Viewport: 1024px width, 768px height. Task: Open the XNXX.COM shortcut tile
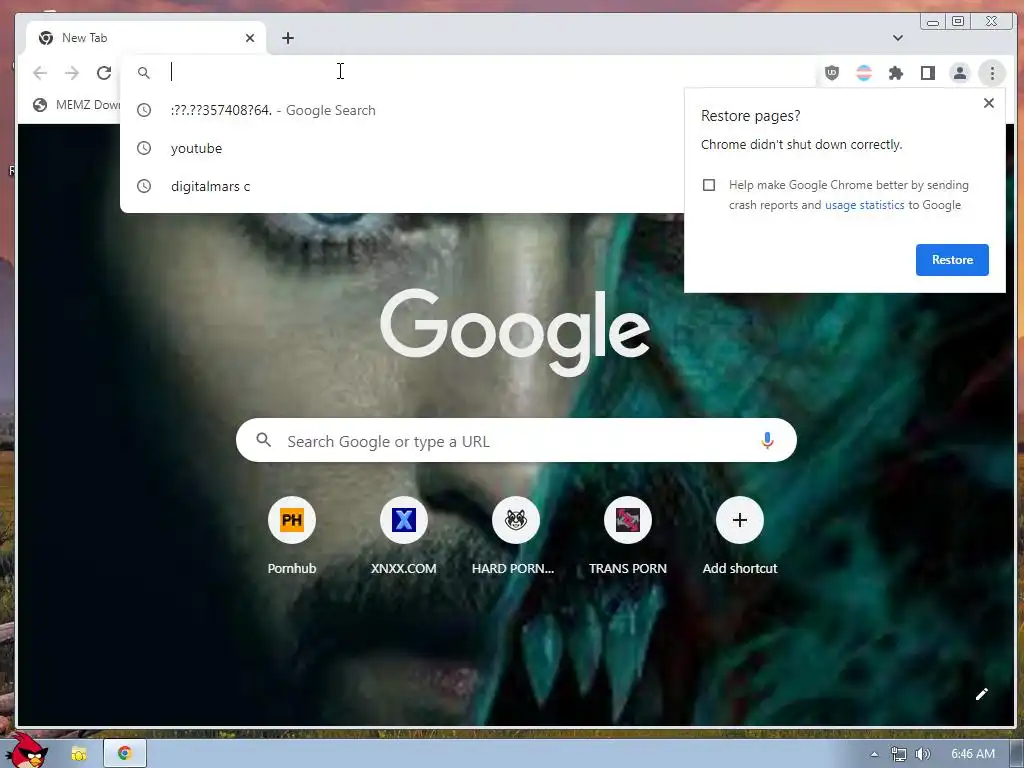(404, 536)
